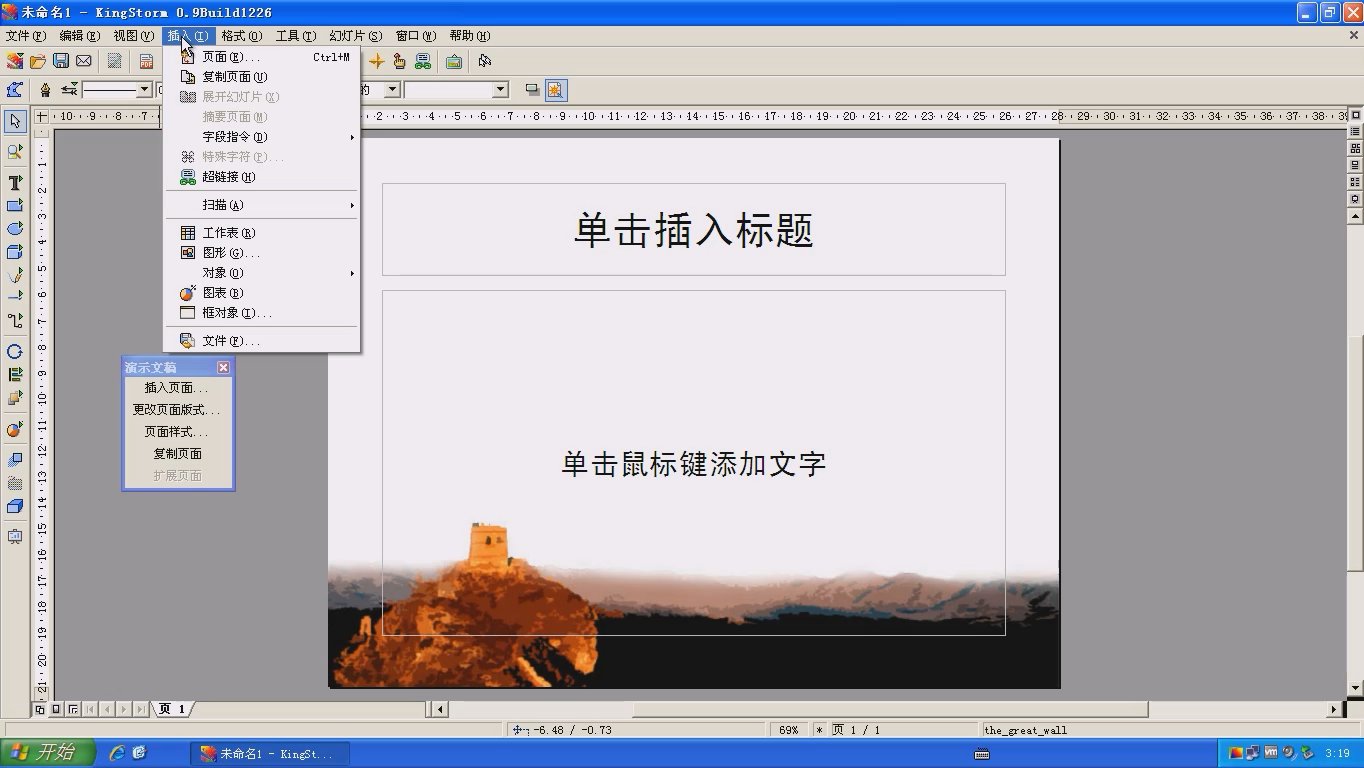Choose the Ellipse drawing tool
The height and width of the screenshot is (768, 1364).
click(15, 229)
